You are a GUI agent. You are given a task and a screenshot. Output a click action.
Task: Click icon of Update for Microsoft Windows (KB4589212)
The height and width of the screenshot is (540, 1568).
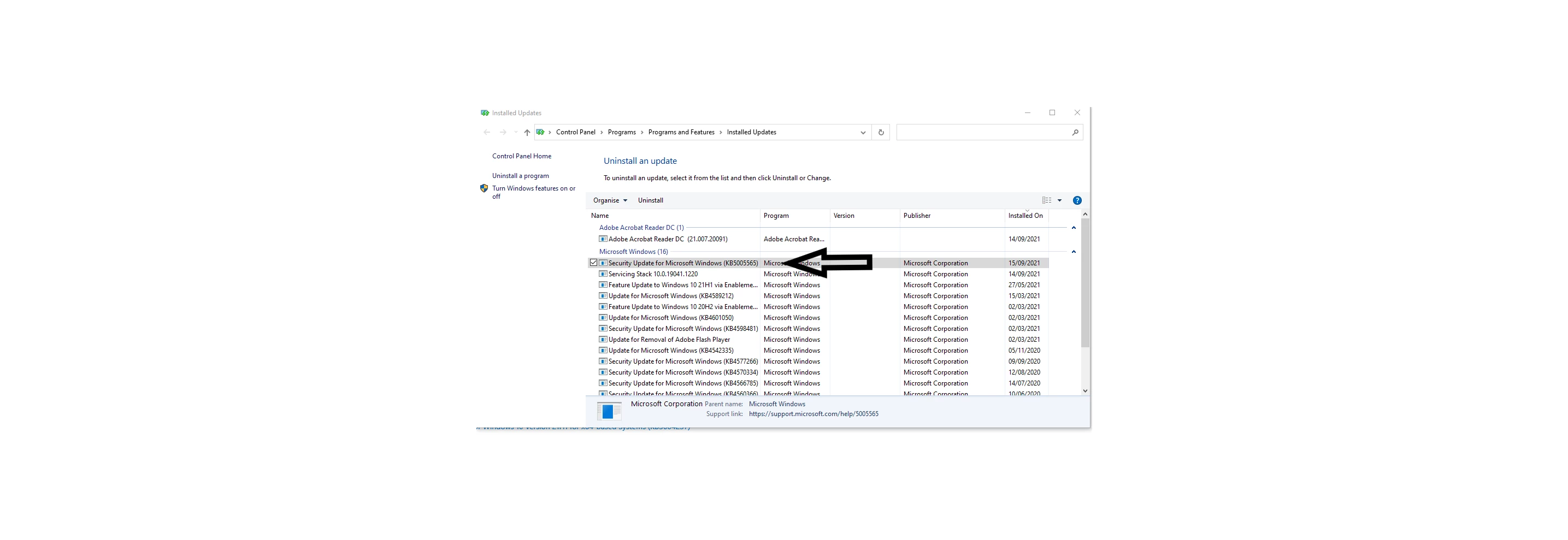[x=603, y=296]
